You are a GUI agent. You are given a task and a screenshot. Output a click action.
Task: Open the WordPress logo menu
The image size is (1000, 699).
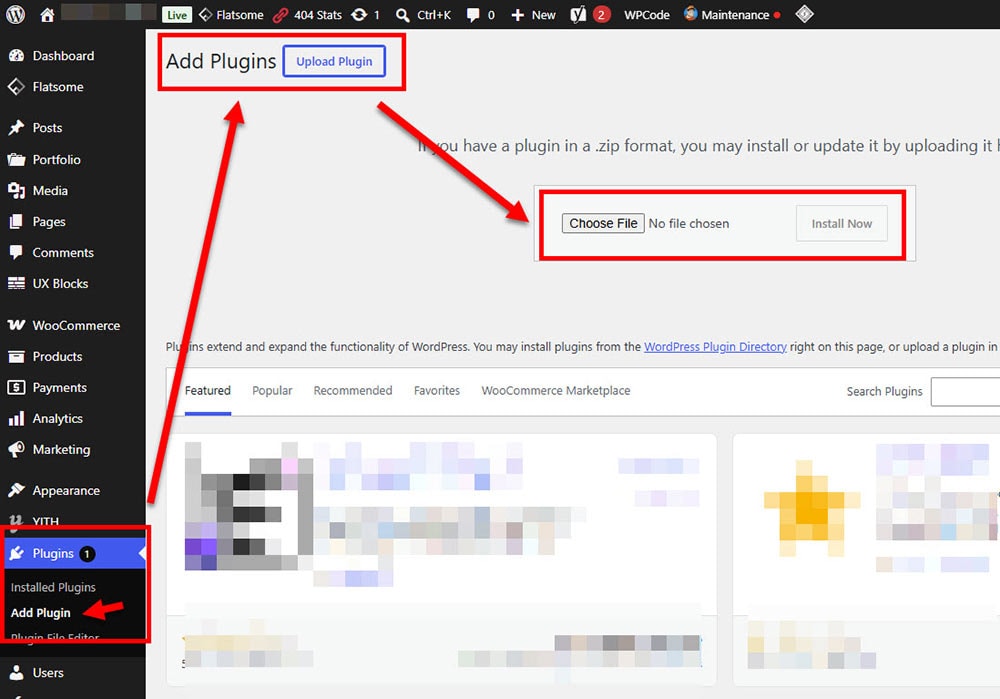tap(15, 14)
